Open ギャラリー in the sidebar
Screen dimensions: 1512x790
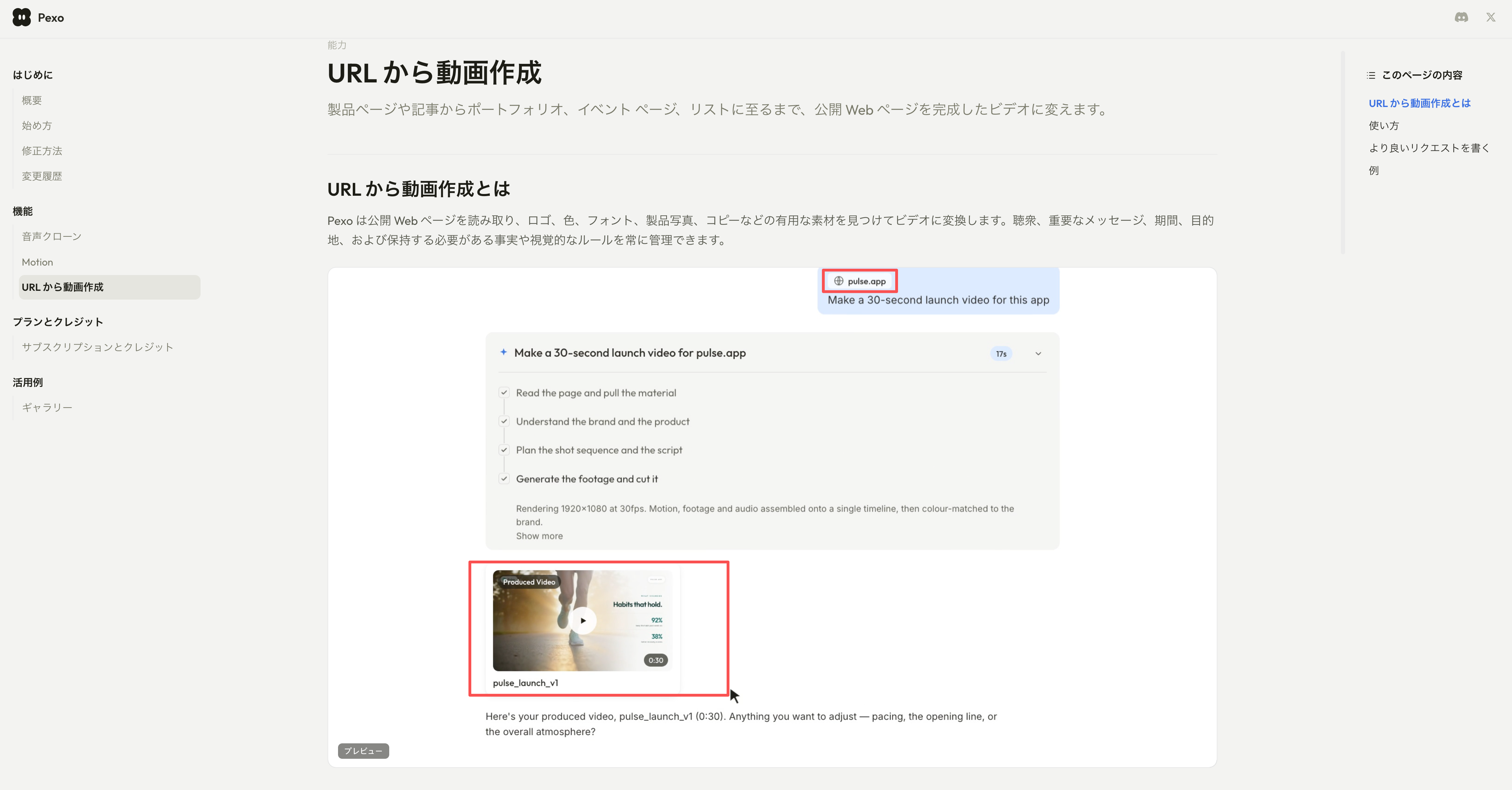point(47,407)
